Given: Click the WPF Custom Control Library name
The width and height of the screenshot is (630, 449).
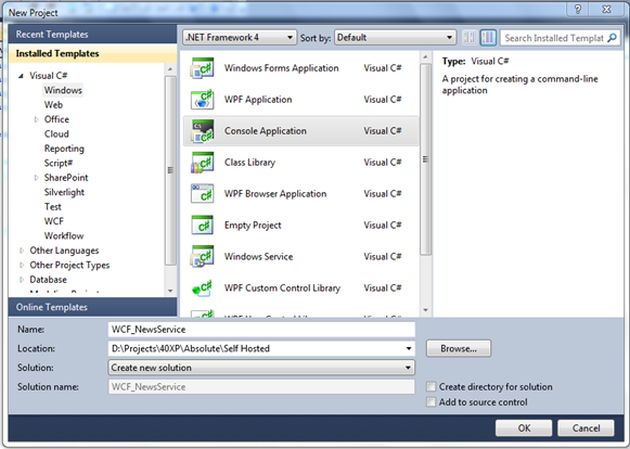Looking at the screenshot, I should pos(282,288).
